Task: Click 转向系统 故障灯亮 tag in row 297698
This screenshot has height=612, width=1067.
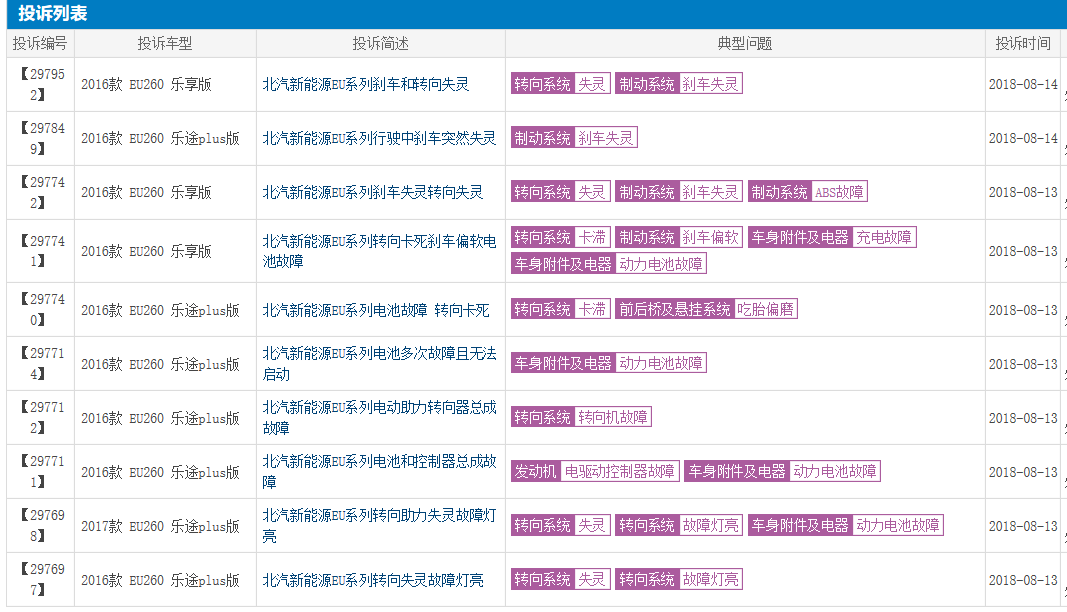Action: (x=678, y=525)
